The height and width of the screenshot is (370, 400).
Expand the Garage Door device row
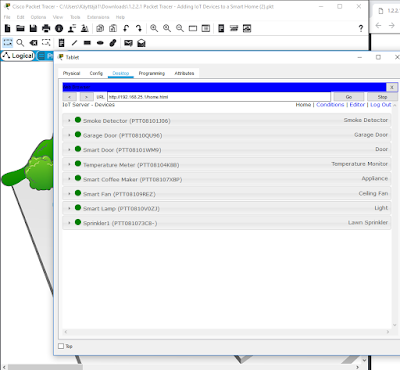(x=69, y=135)
